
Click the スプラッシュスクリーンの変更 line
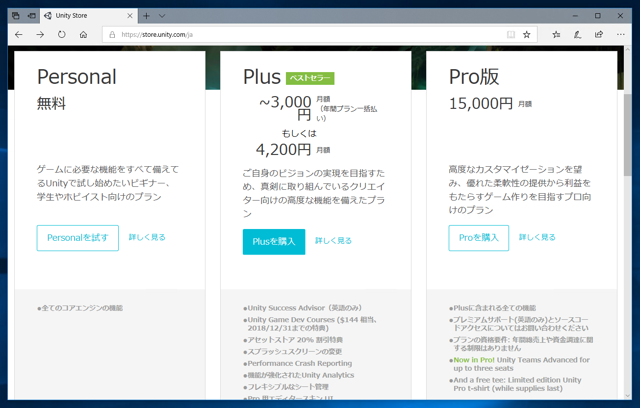point(292,352)
